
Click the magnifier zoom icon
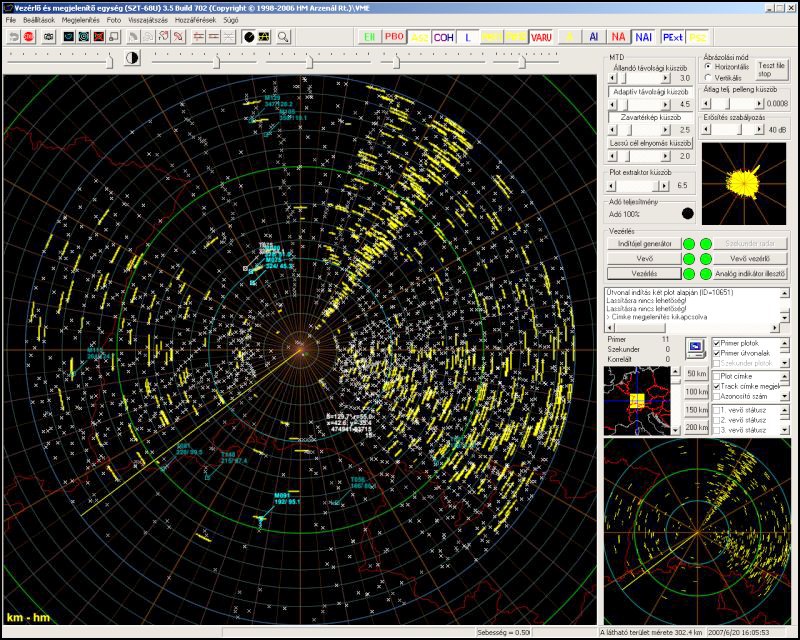[284, 37]
